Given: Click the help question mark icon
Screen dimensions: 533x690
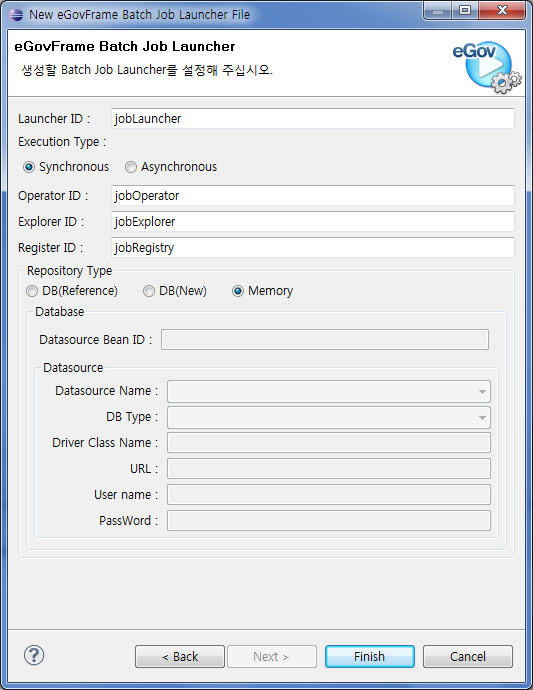Looking at the screenshot, I should (34, 655).
